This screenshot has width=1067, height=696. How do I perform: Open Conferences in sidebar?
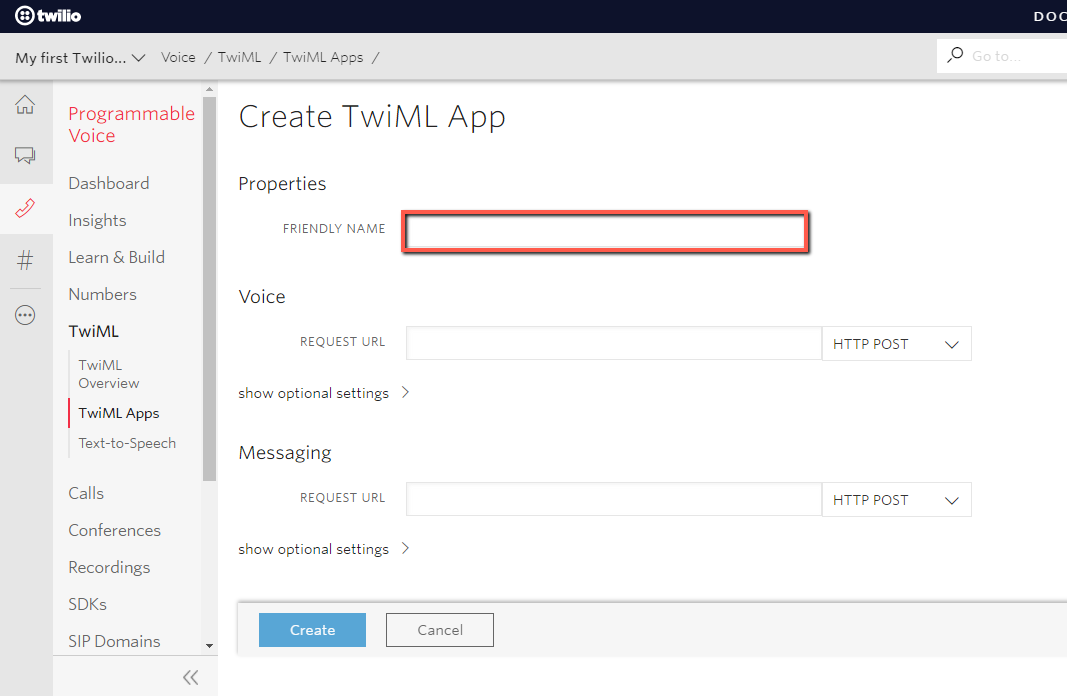[x=114, y=530]
